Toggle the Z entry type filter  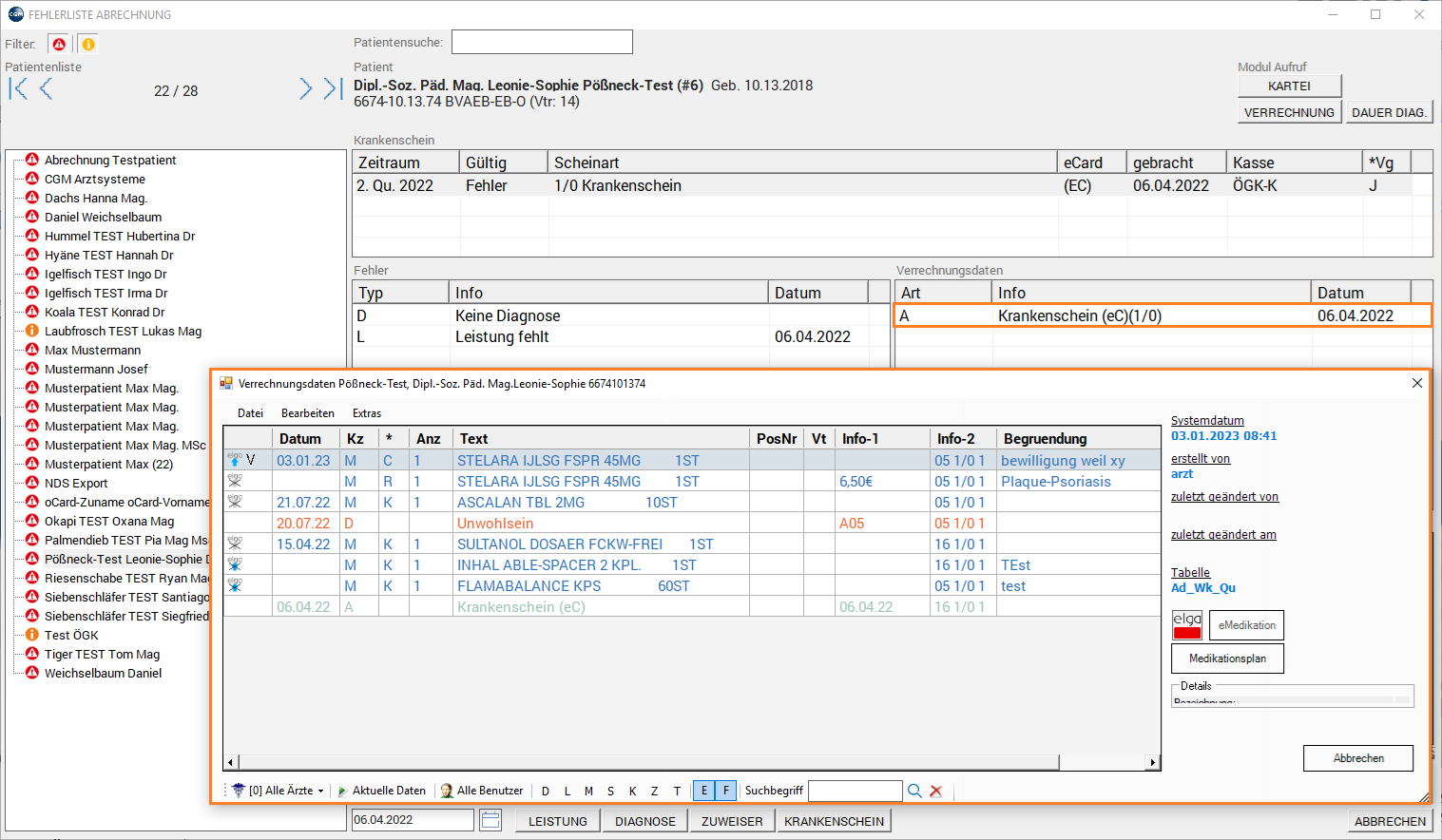click(x=655, y=791)
